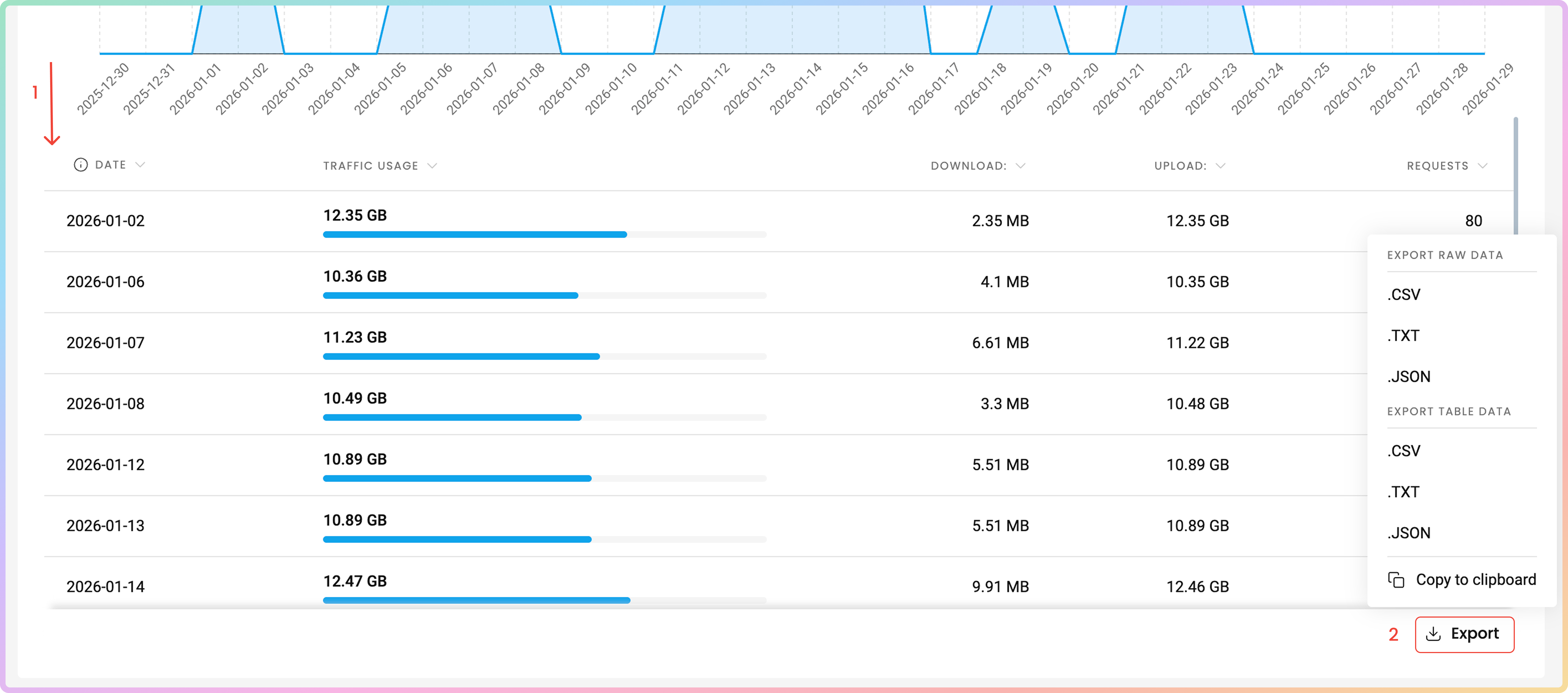Click the table's vertical scrollbar
Screen dimensions: 1568x693
pos(1515,177)
